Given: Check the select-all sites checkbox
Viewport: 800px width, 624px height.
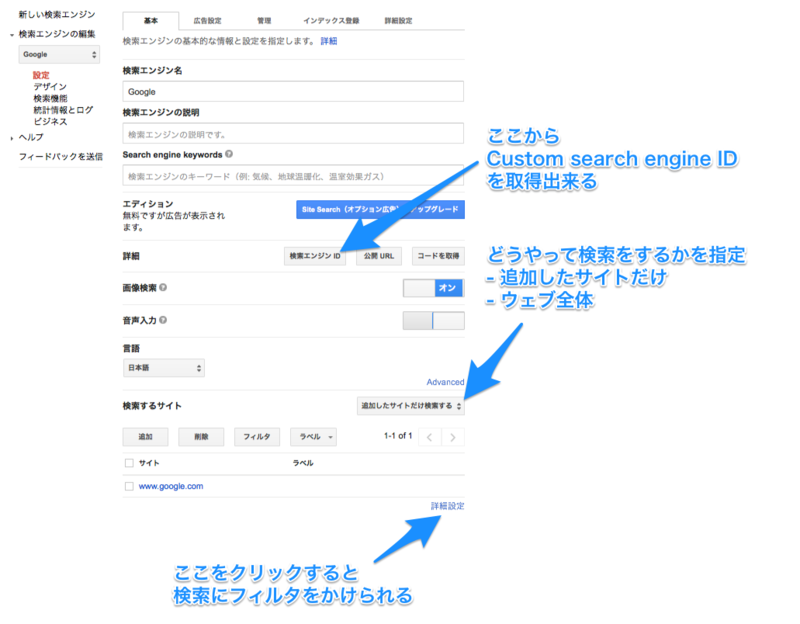Looking at the screenshot, I should click(x=129, y=463).
